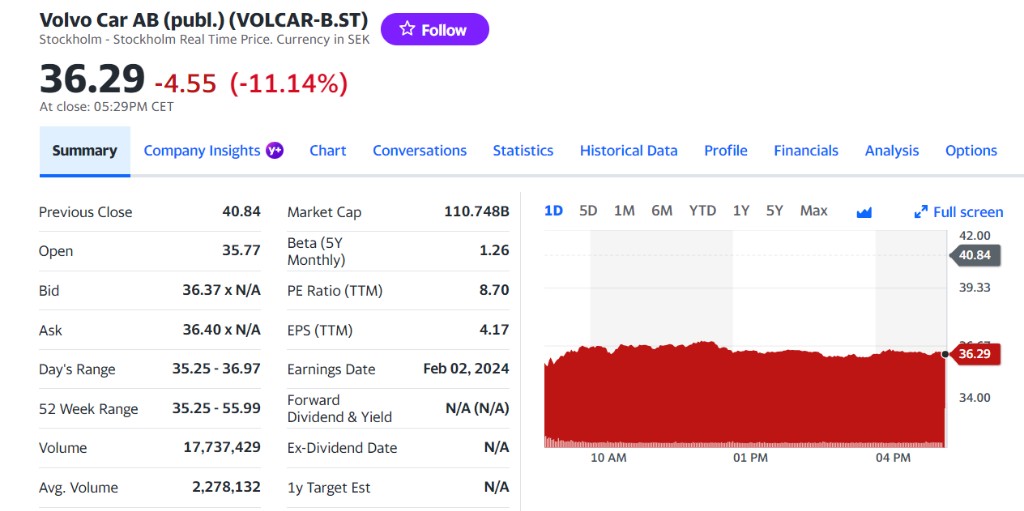The image size is (1024, 511).
Task: Set chart range to YTD
Action: 703,210
